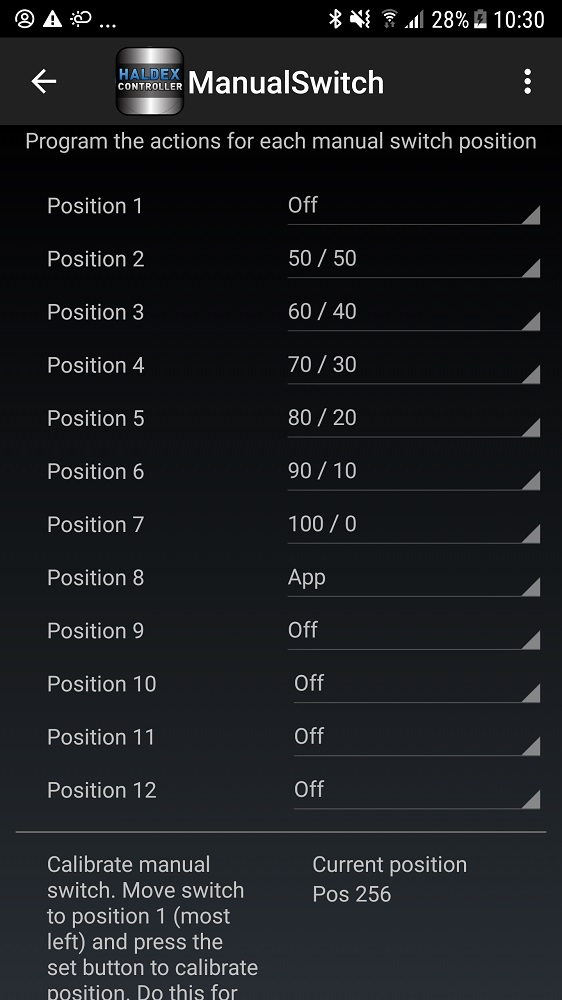
Task: Tap the Bluetooth status bar icon
Action: coord(335,19)
